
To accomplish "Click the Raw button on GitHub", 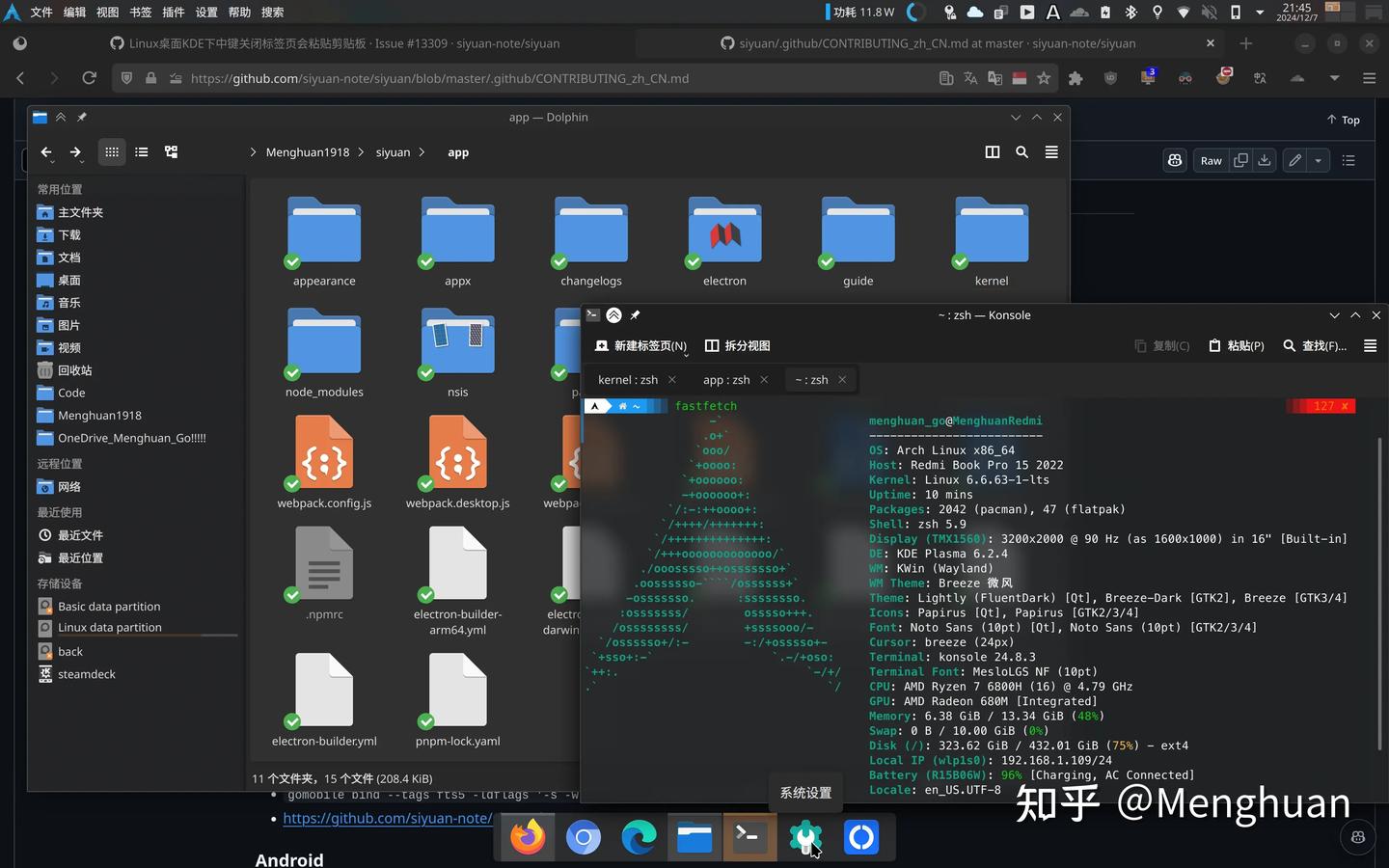I will 1211,160.
